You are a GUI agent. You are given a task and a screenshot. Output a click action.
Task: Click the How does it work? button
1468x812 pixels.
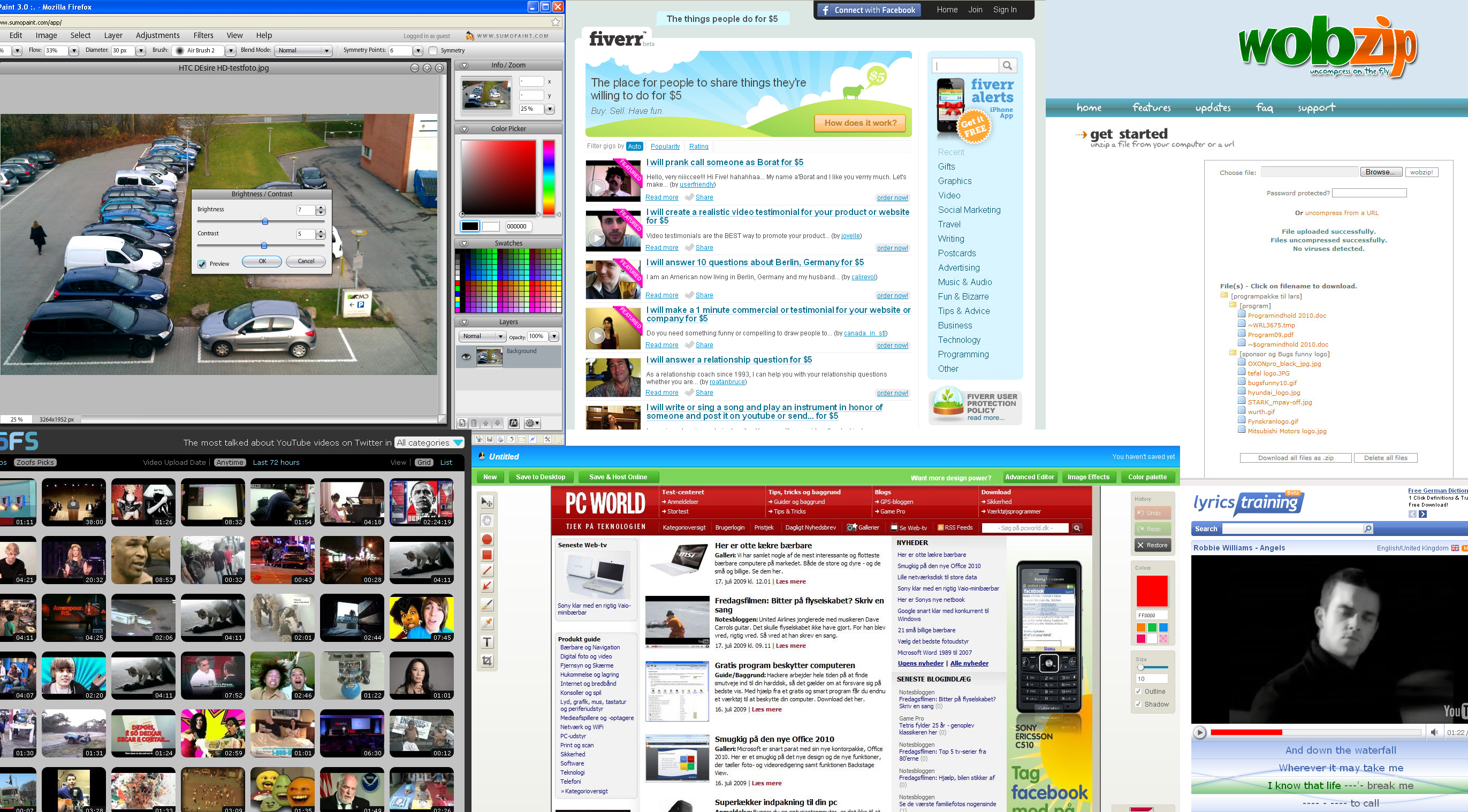click(860, 123)
